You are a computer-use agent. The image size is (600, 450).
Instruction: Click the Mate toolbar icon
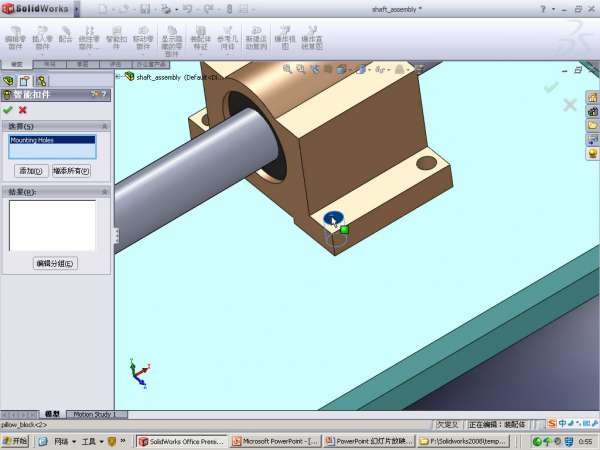click(x=66, y=39)
